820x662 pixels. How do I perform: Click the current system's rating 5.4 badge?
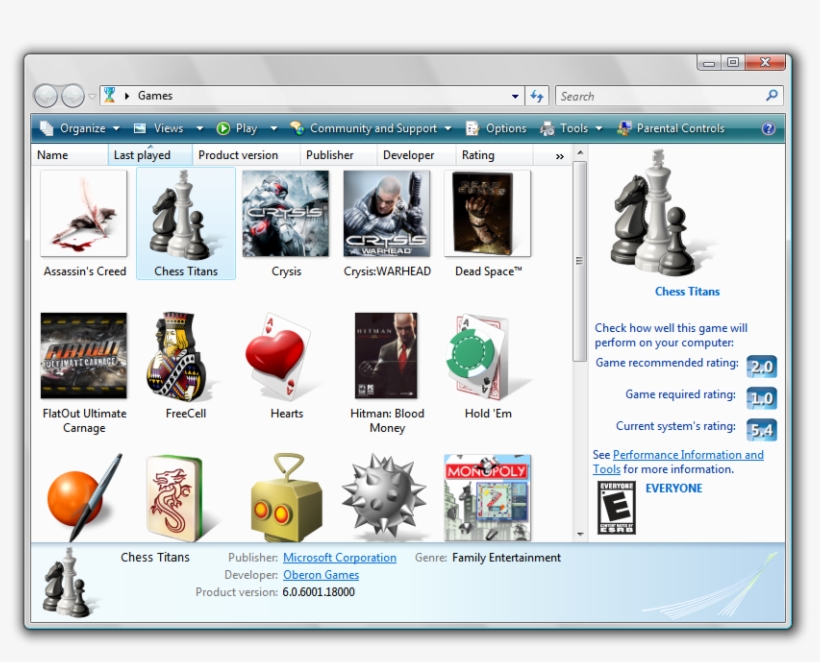(761, 430)
